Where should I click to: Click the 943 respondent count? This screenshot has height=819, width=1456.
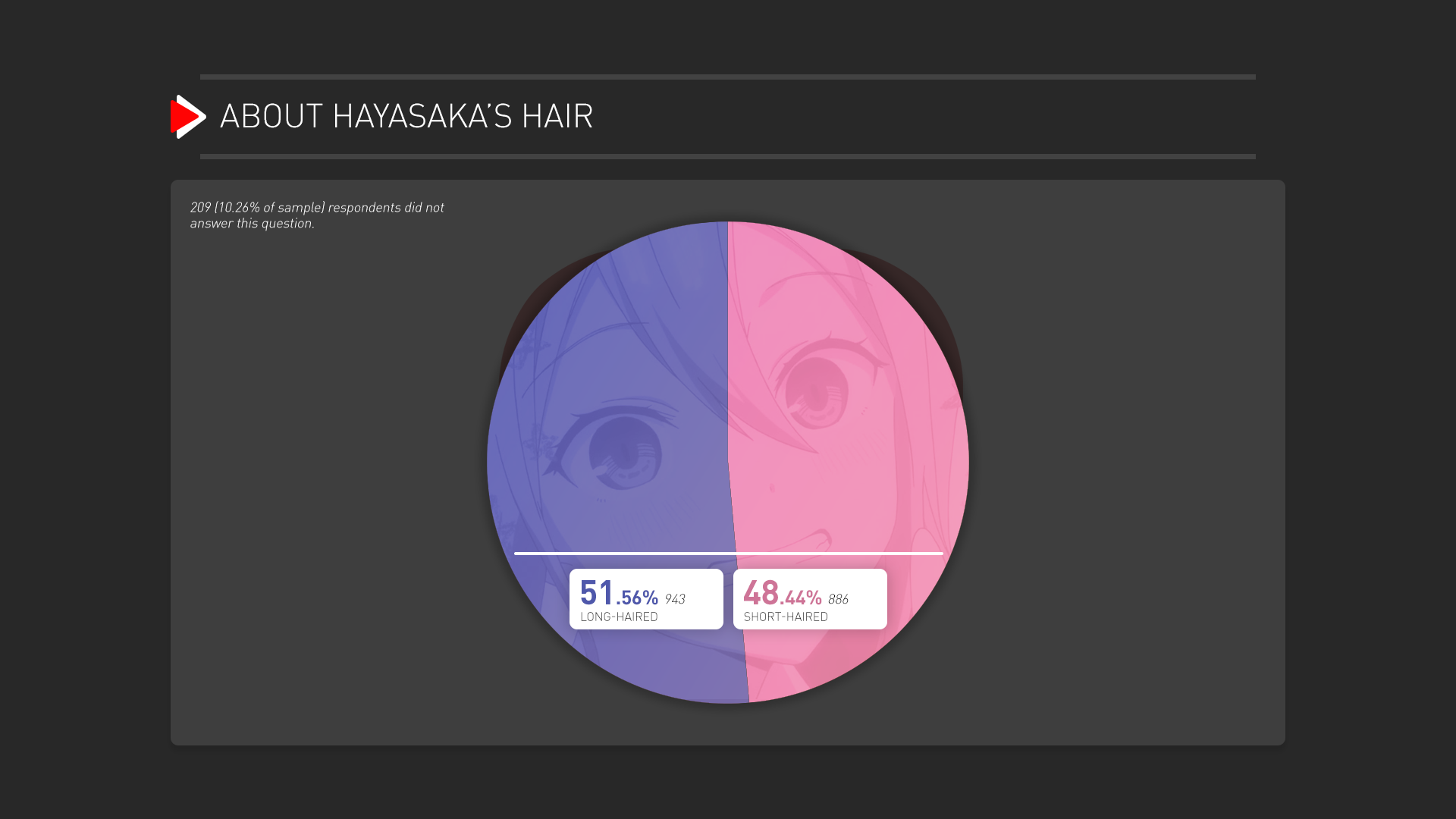point(675,599)
